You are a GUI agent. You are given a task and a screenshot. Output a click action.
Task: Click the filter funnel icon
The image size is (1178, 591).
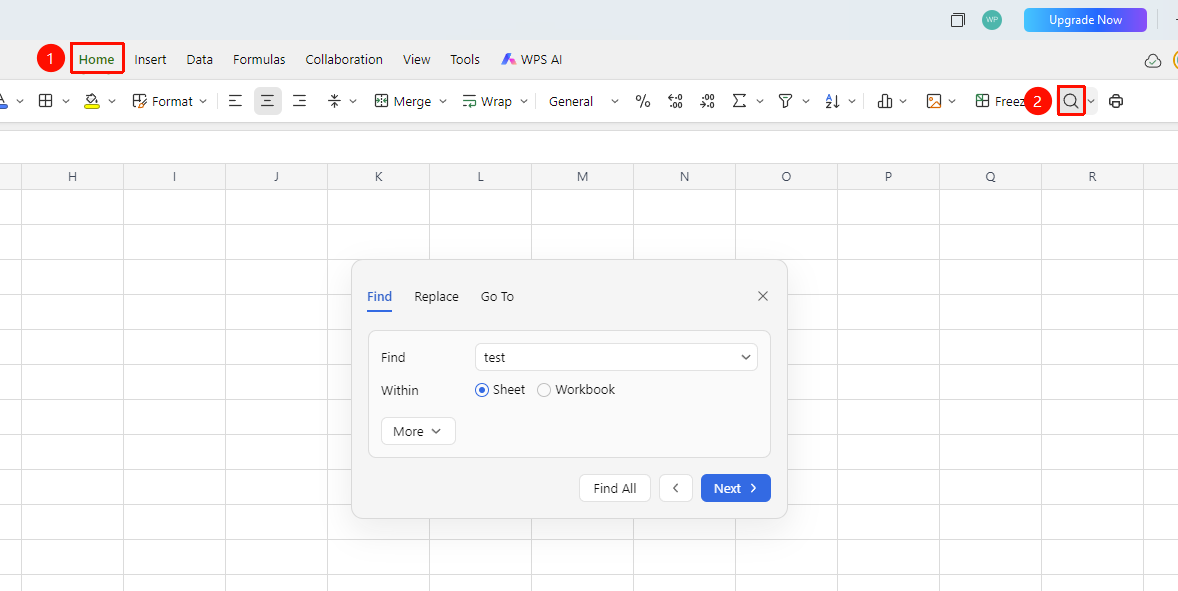pyautogui.click(x=785, y=101)
